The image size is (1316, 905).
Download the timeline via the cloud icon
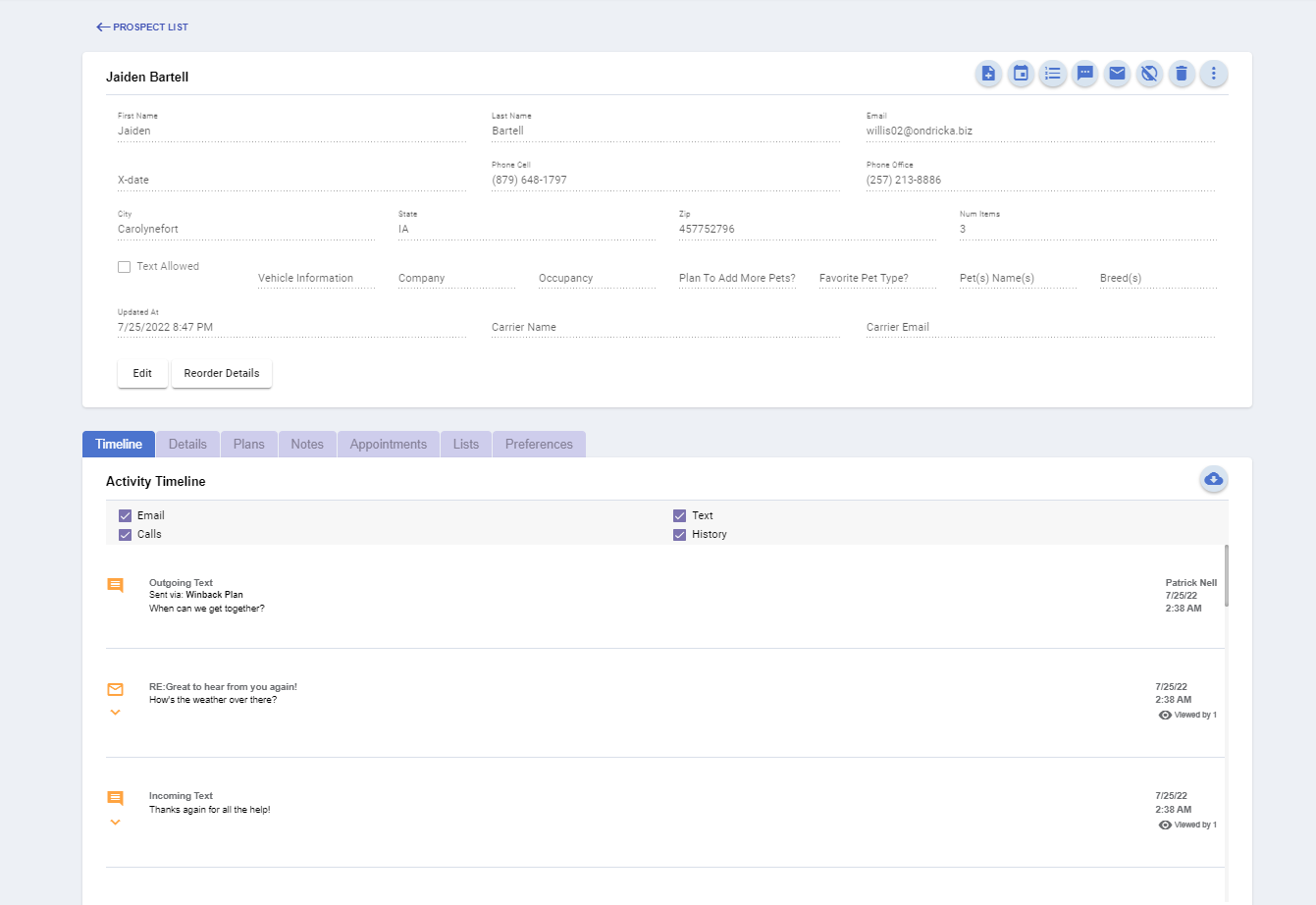coord(1214,480)
